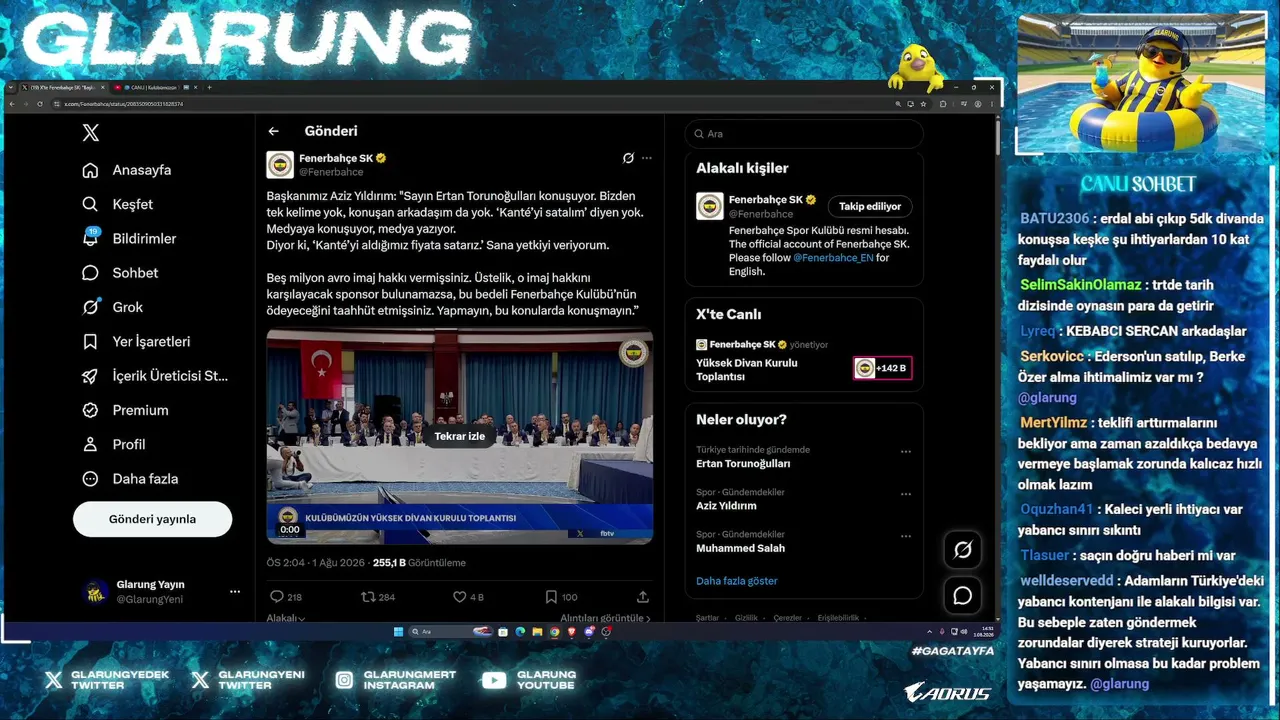Viewport: 1280px width, 720px height.
Task: Repost the Fenerbahçe post
Action: point(368,597)
